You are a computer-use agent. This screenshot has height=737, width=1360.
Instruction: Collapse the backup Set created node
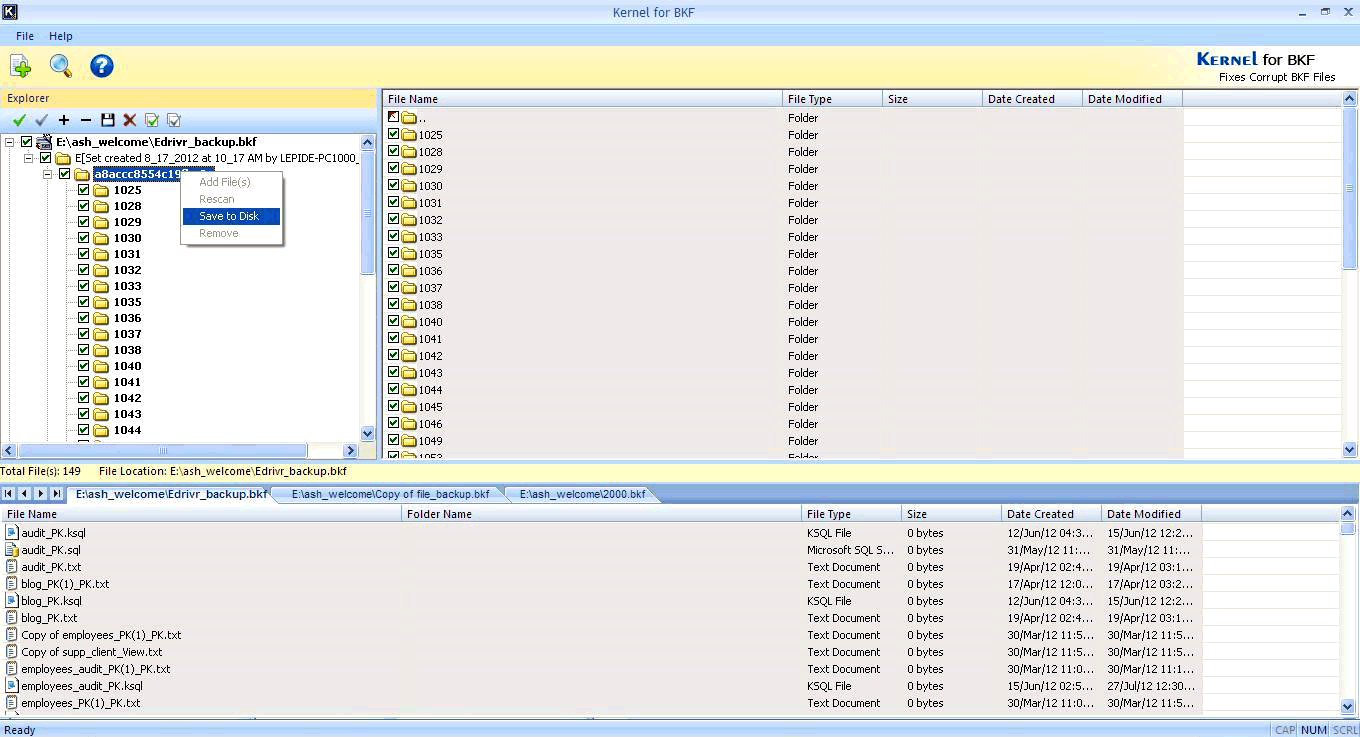click(28, 158)
